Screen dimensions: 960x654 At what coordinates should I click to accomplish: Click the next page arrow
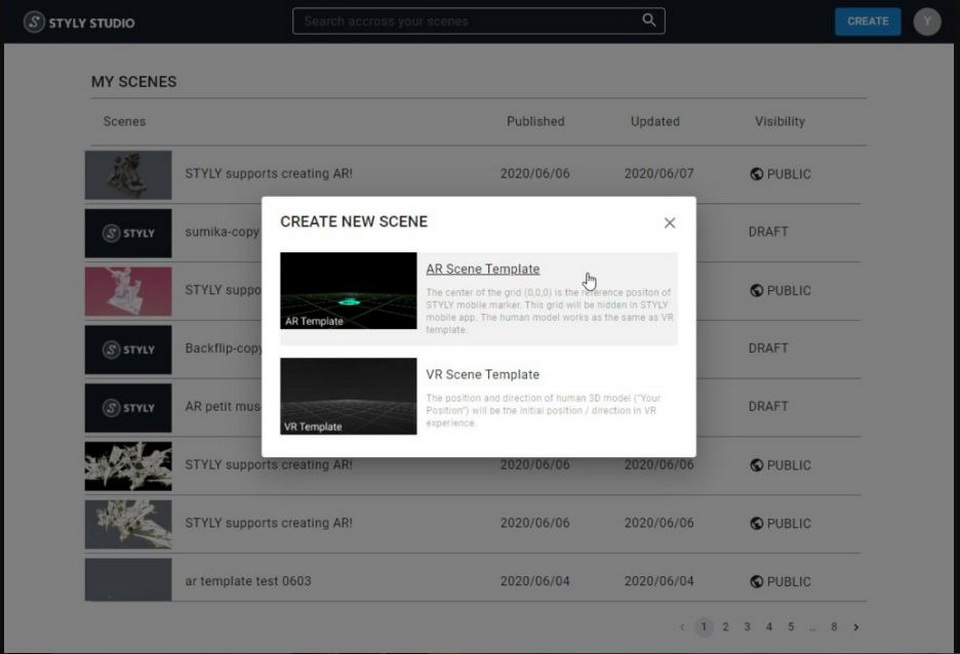click(x=856, y=627)
